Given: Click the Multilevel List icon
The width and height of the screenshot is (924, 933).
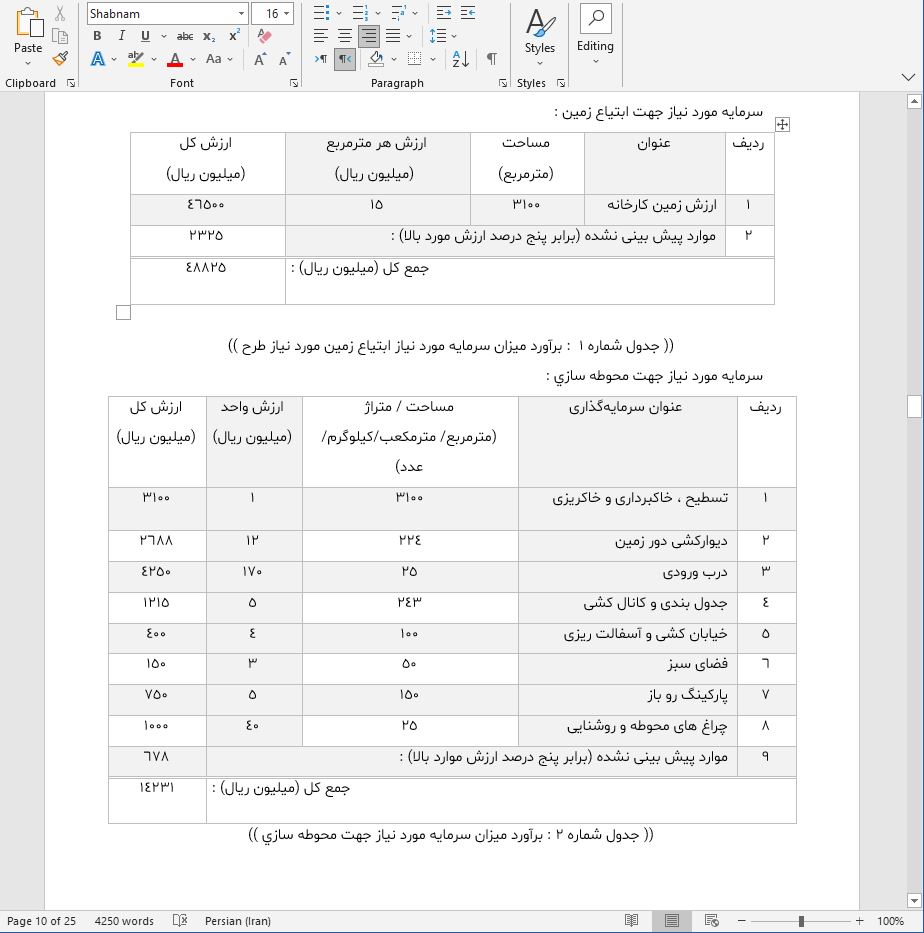Looking at the screenshot, I should [x=399, y=12].
